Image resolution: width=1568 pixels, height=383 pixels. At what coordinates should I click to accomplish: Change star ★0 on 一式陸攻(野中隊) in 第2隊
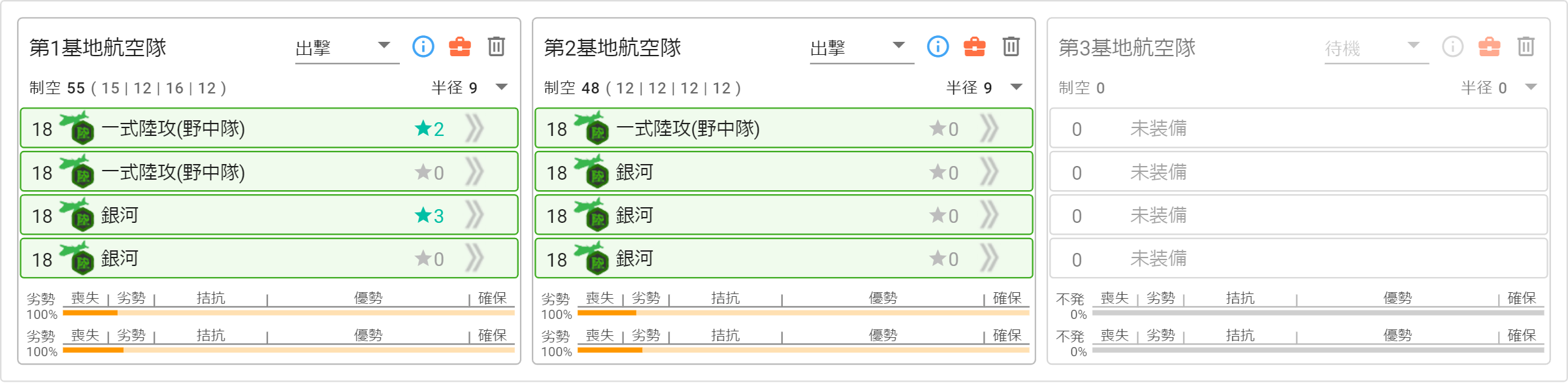[x=945, y=129]
